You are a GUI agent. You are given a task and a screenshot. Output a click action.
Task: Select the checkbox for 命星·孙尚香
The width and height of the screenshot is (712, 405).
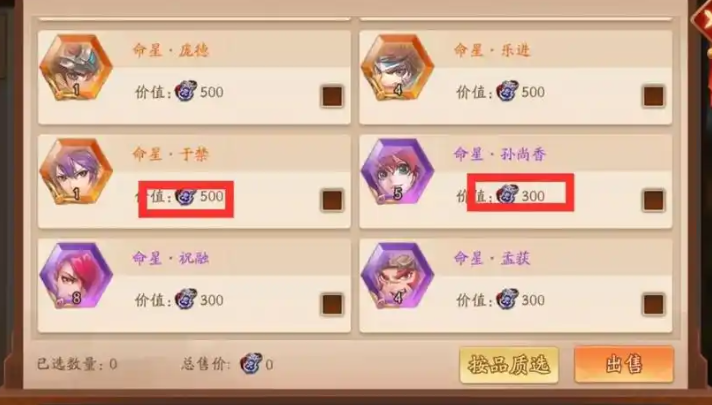[x=653, y=200]
